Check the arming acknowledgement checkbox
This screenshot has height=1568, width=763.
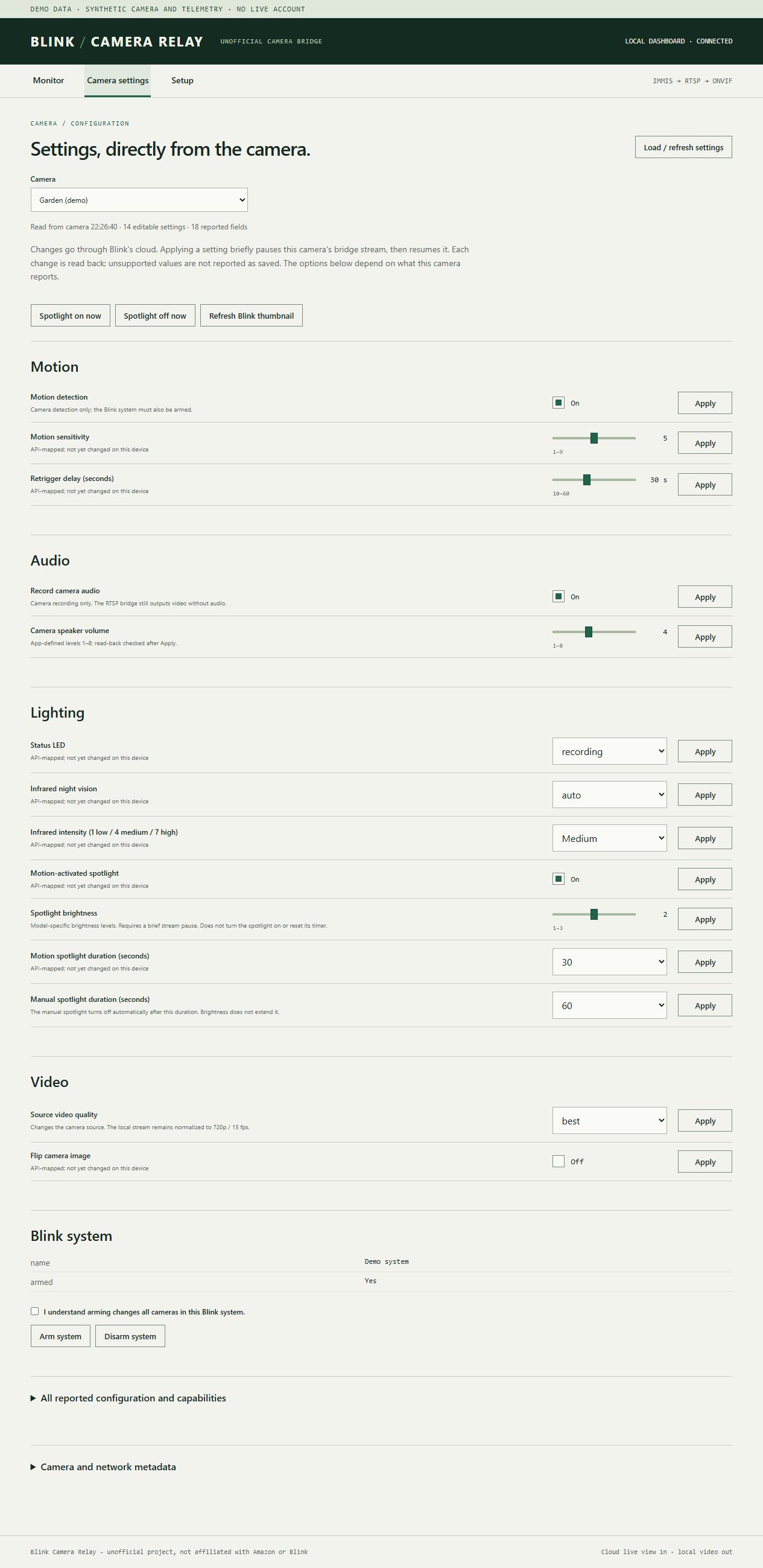tap(35, 1311)
